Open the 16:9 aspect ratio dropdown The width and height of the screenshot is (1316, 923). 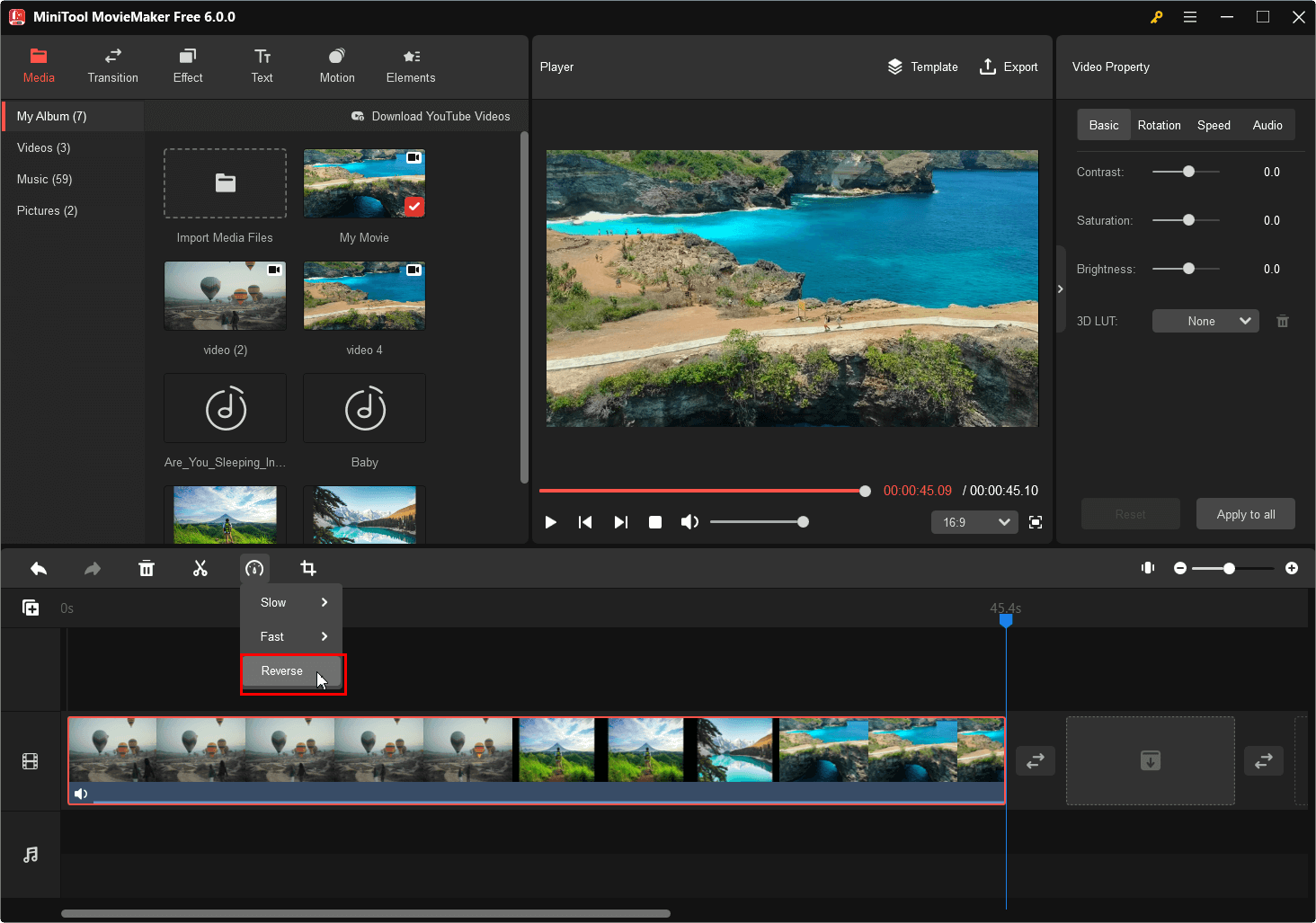pyautogui.click(x=974, y=522)
